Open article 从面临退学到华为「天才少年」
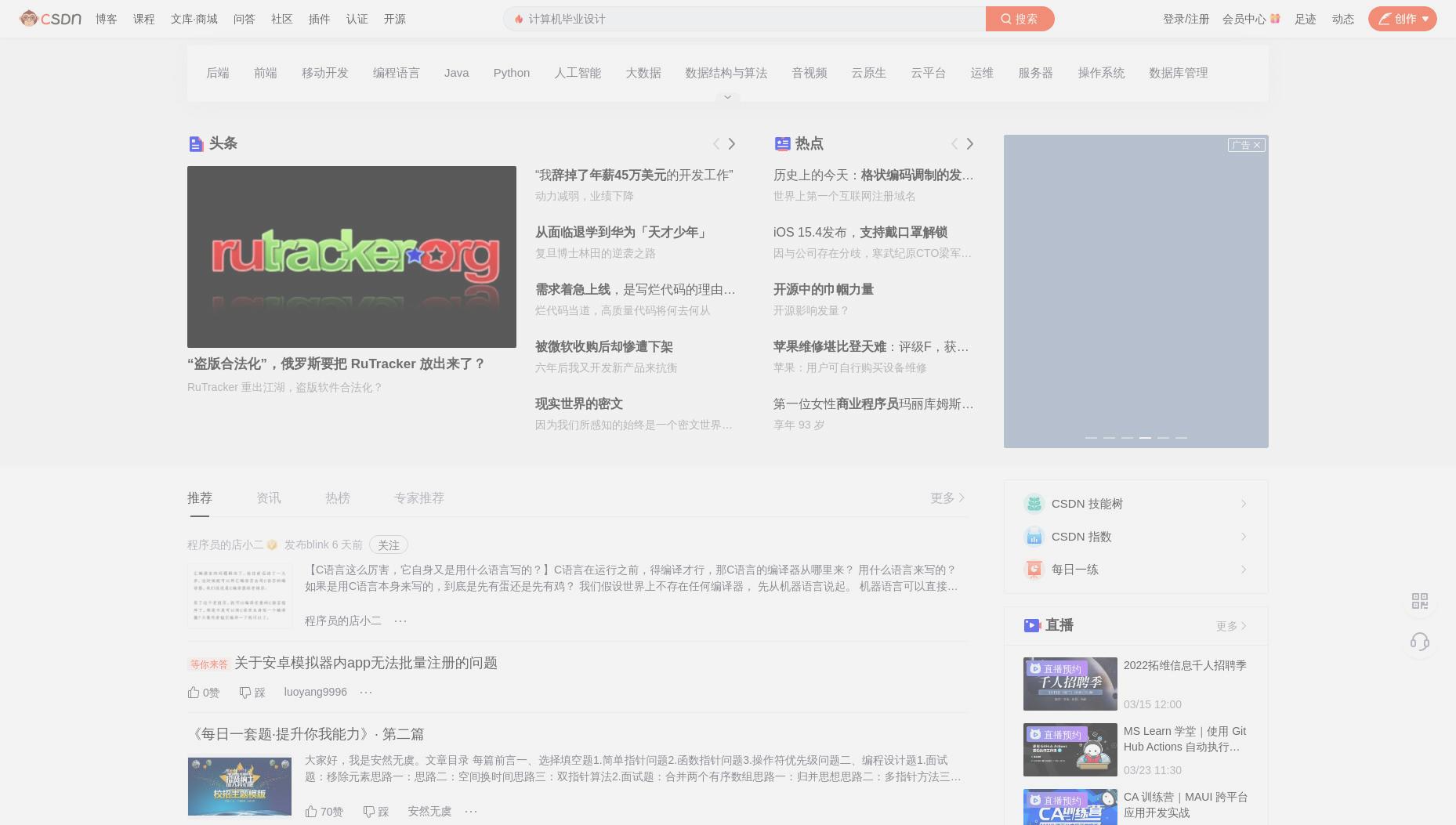Screen dimensions: 1456x825 (621, 232)
